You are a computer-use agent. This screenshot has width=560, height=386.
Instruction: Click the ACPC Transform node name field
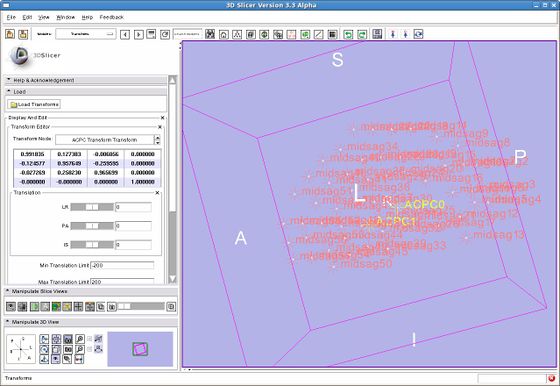tap(104, 140)
